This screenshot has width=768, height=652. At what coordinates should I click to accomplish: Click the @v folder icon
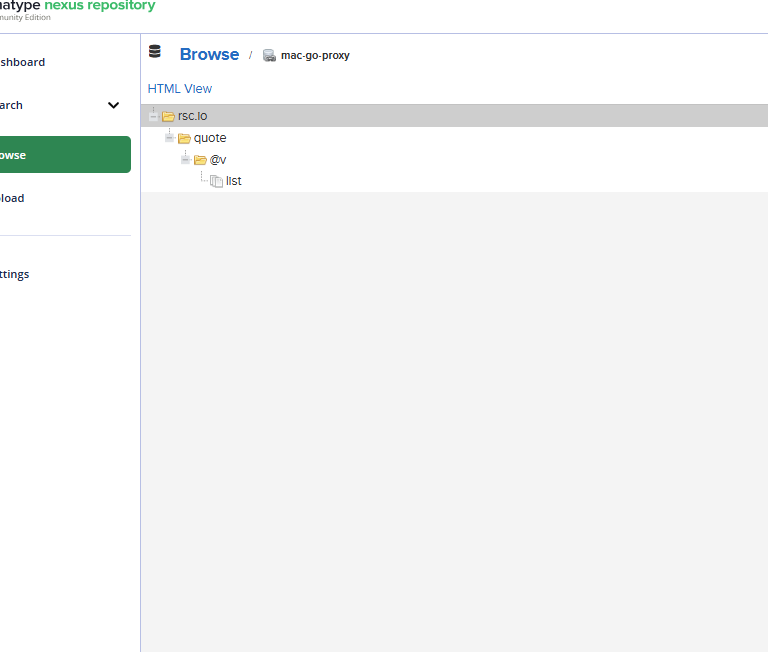(x=200, y=160)
